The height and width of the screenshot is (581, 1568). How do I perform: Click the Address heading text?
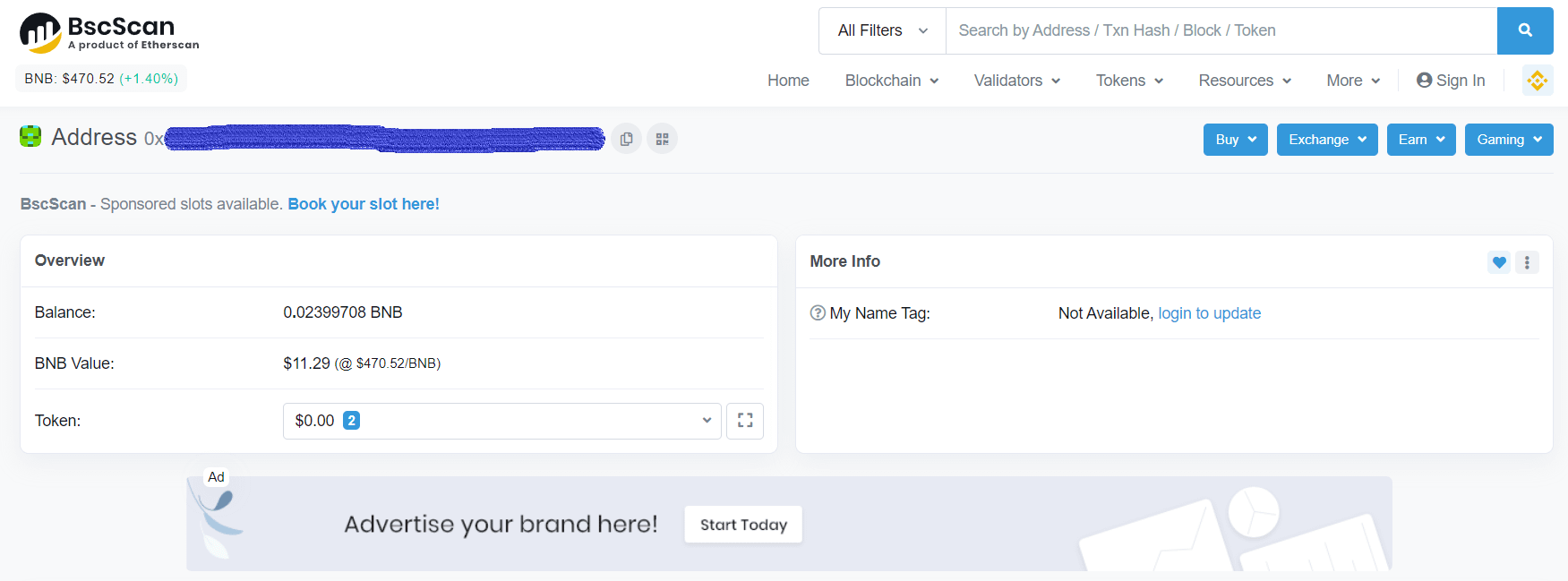tap(94, 137)
